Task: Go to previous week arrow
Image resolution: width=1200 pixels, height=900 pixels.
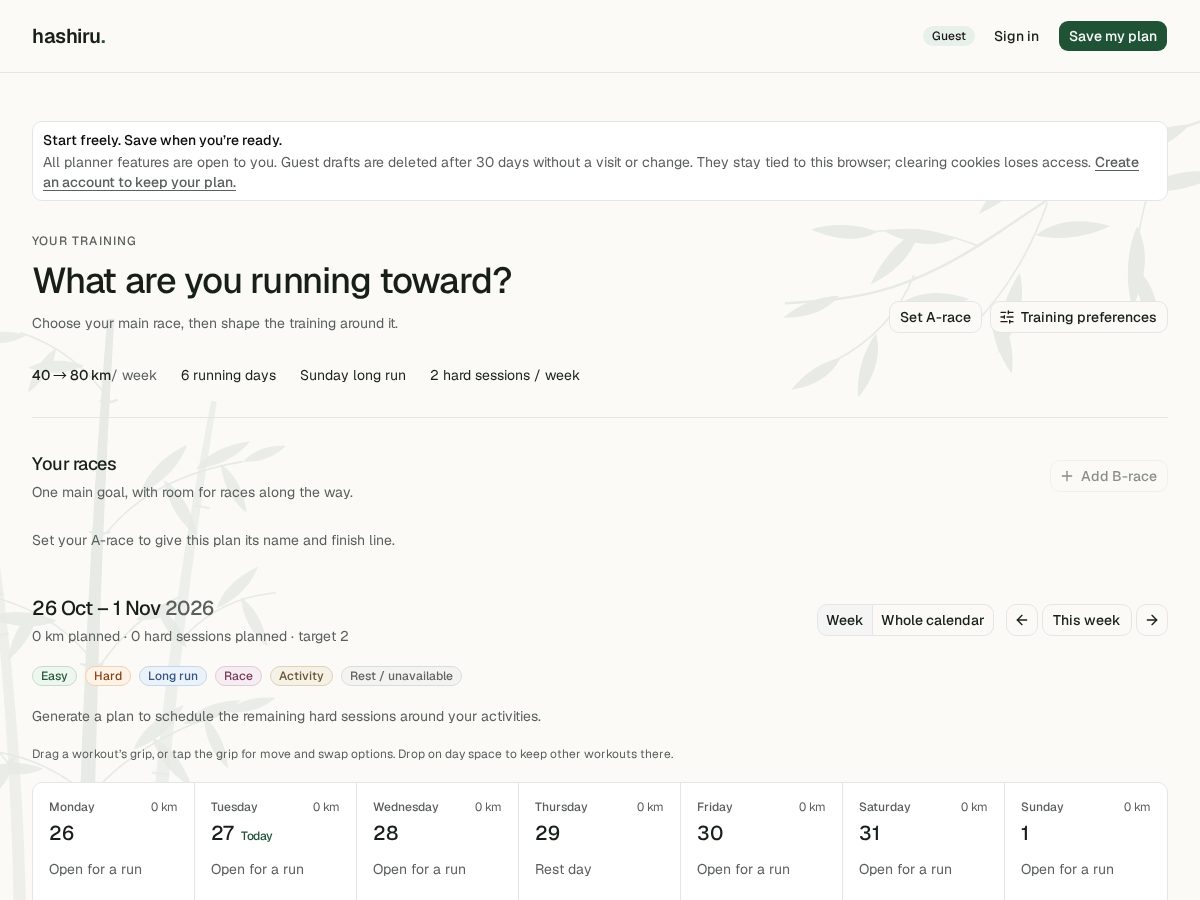Action: [x=1022, y=620]
